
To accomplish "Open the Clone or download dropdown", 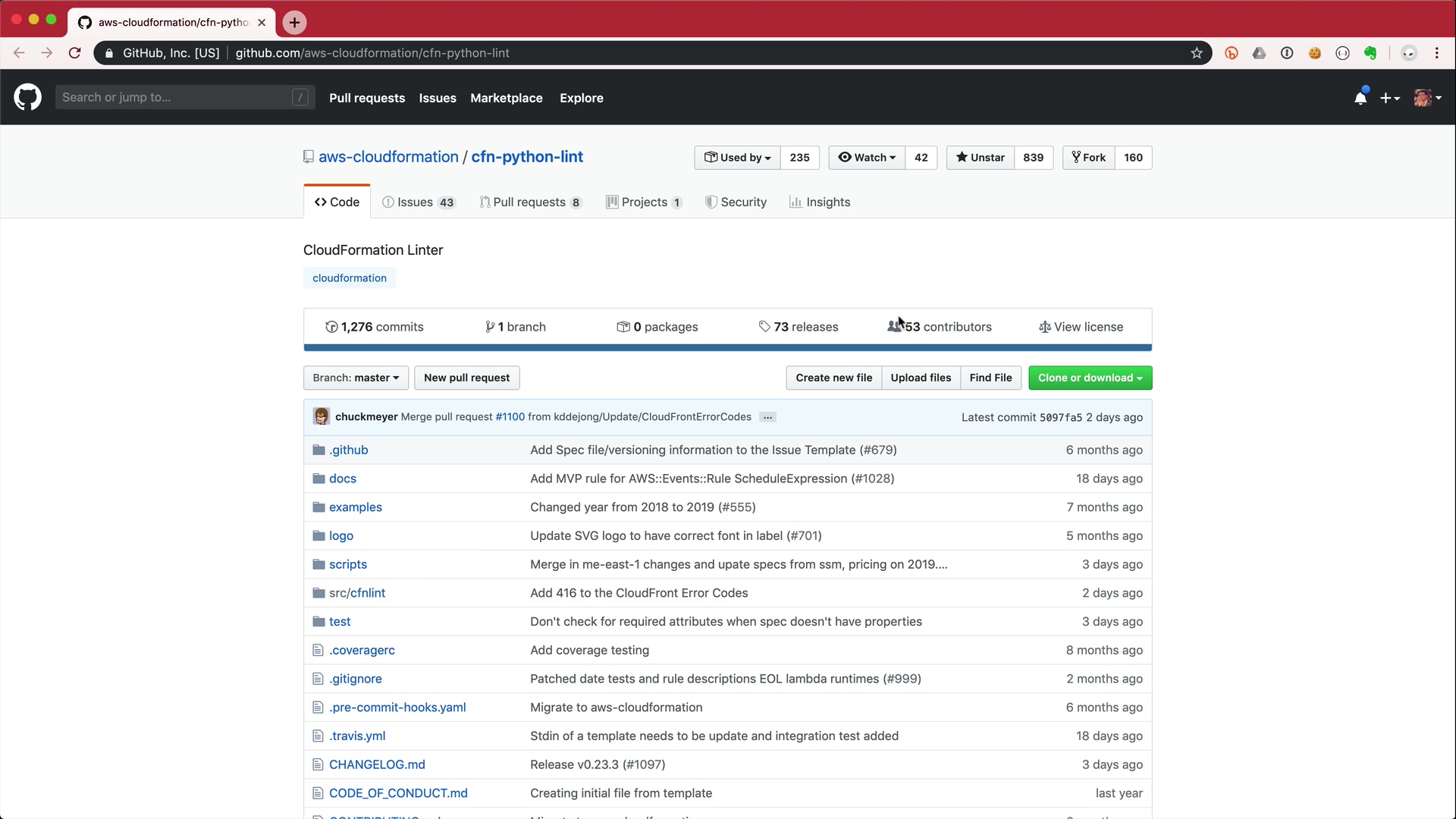I will click(x=1090, y=378).
